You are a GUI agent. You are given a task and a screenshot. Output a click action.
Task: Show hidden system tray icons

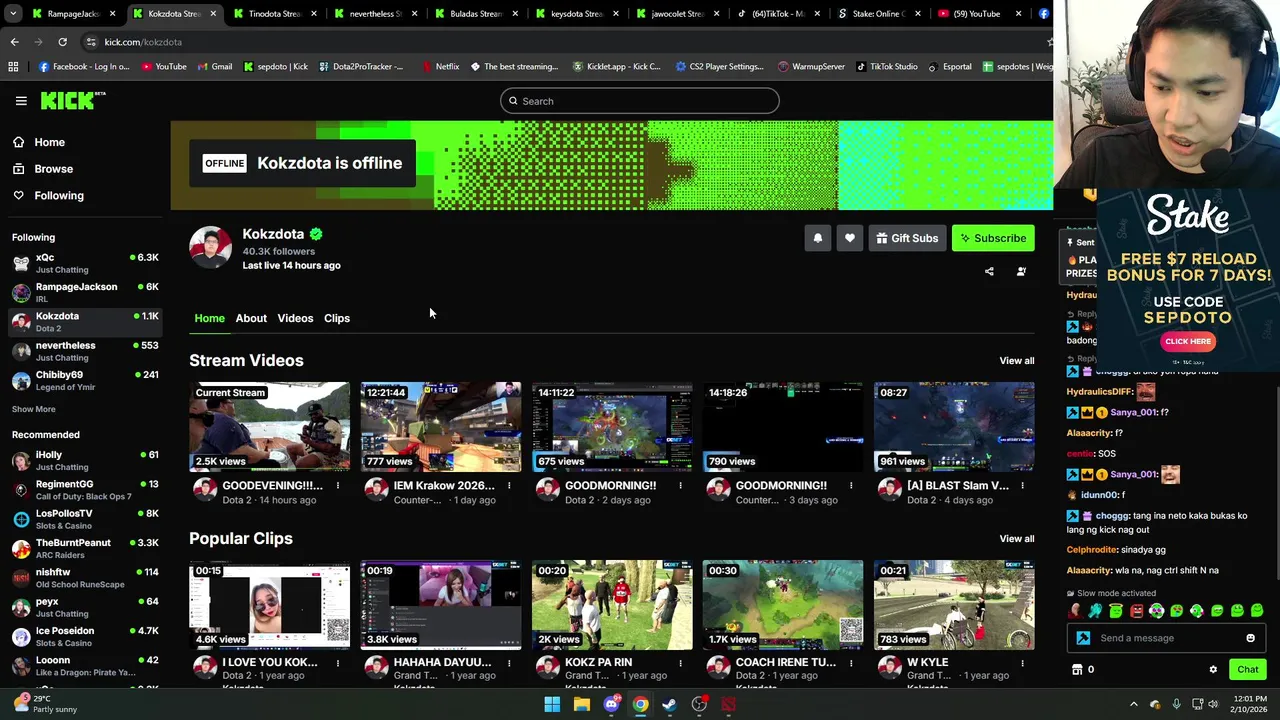[1133, 704]
